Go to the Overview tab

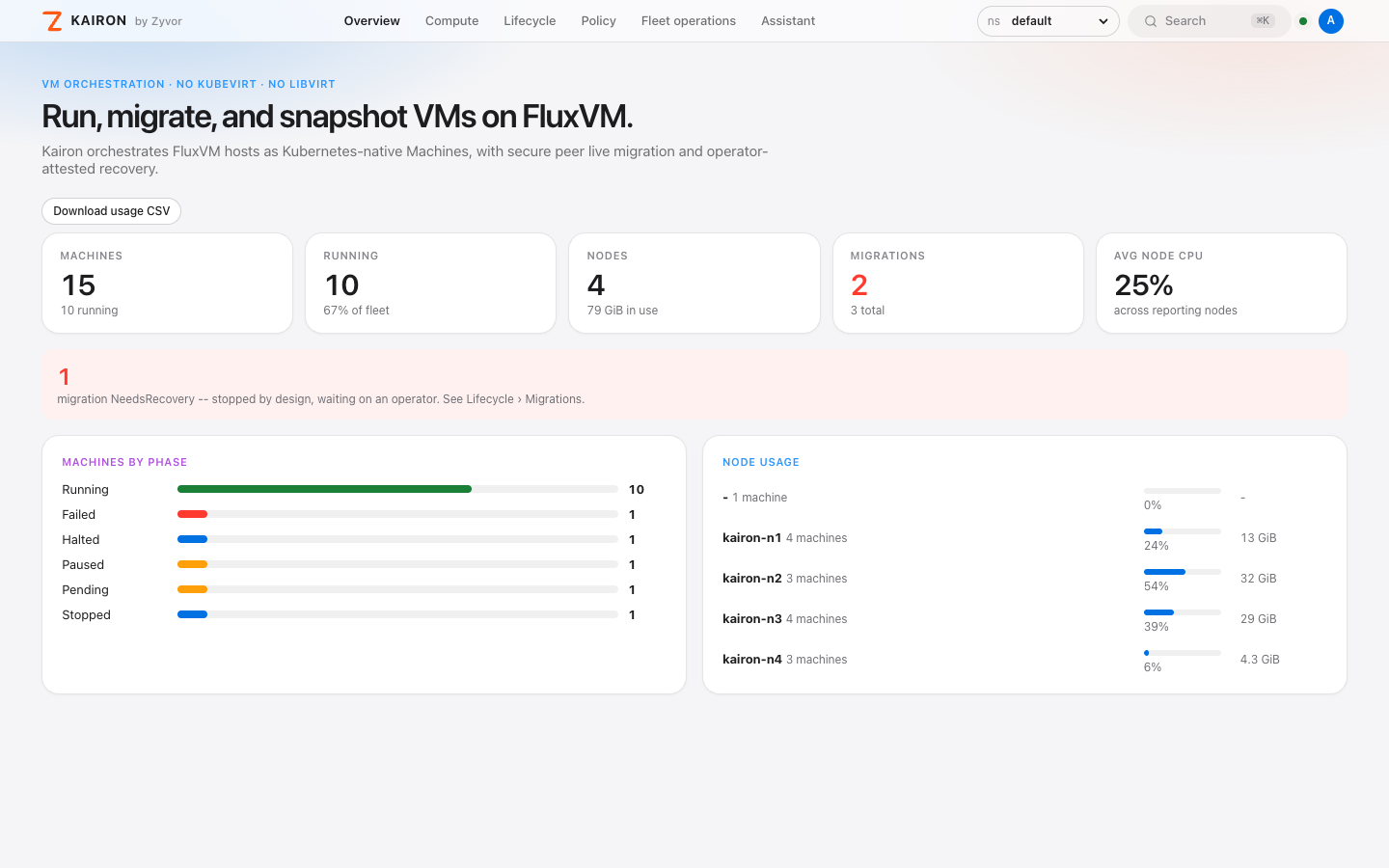pyautogui.click(x=371, y=21)
